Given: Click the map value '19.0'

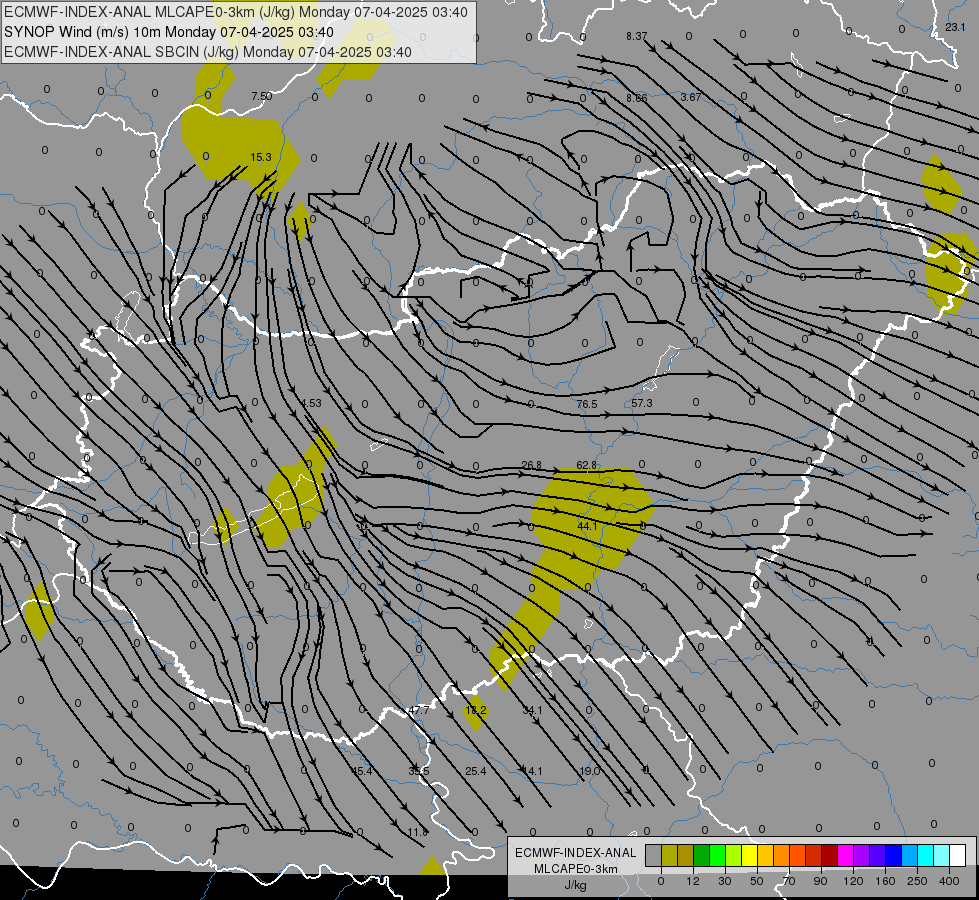Looking at the screenshot, I should tap(590, 771).
